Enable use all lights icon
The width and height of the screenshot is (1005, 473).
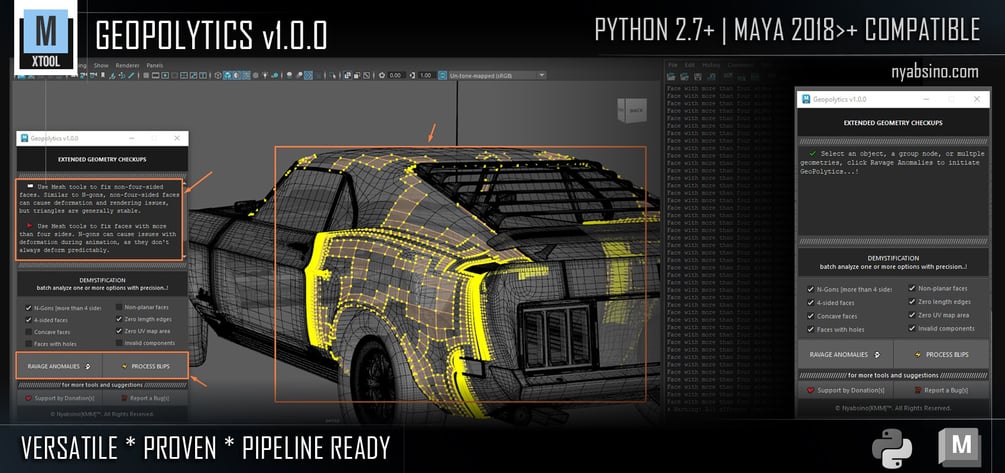(265, 75)
